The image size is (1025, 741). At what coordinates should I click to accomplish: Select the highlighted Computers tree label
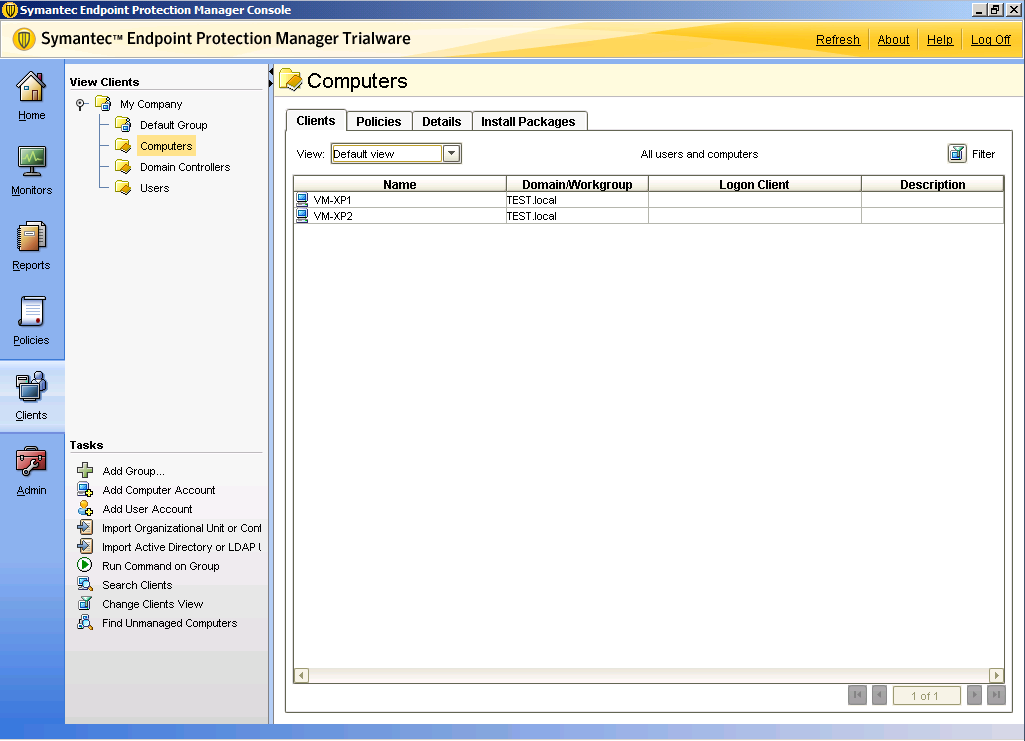[166, 146]
